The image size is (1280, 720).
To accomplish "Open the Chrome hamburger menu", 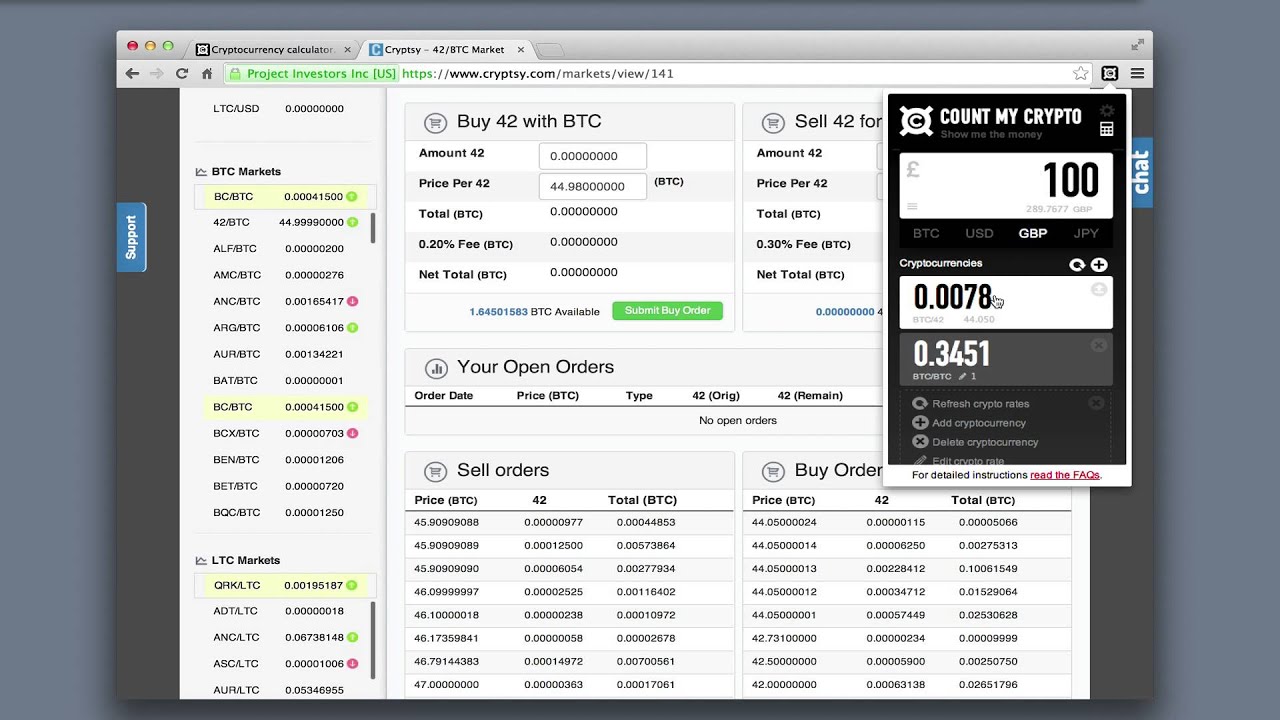I will 1137,73.
